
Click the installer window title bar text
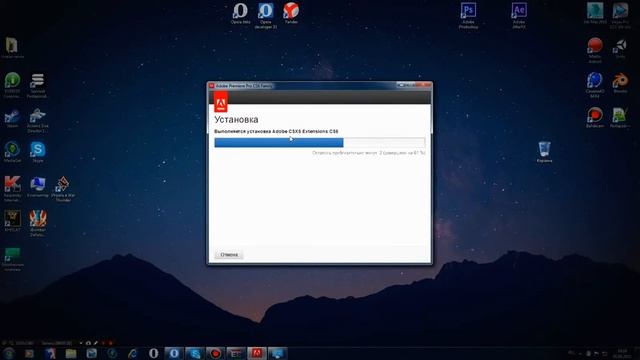[x=244, y=86]
